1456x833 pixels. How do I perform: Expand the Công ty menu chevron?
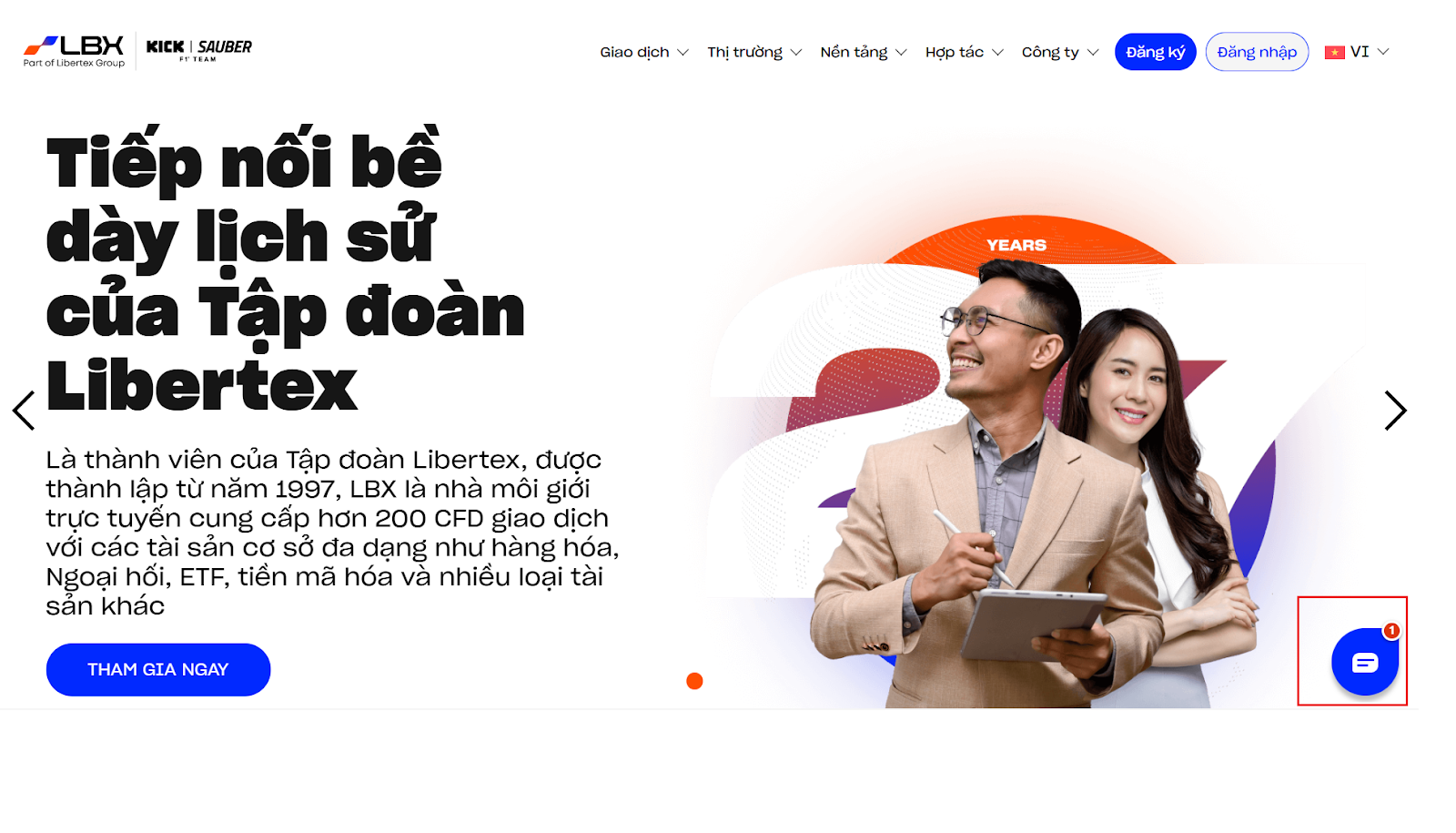(x=1093, y=53)
